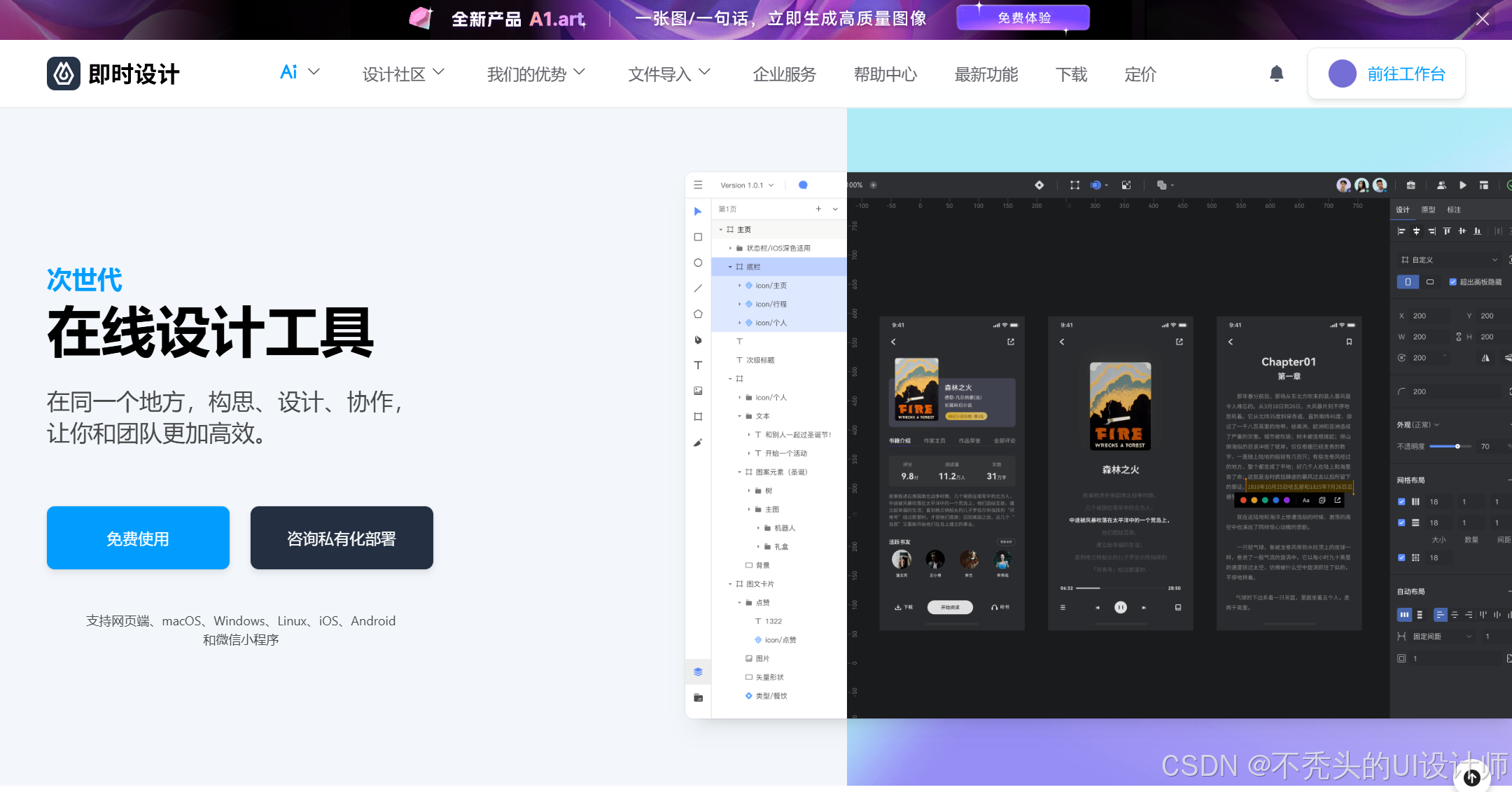Image resolution: width=1512 pixels, height=792 pixels.
Task: Select the Text tool in left toolbar
Action: click(x=698, y=365)
